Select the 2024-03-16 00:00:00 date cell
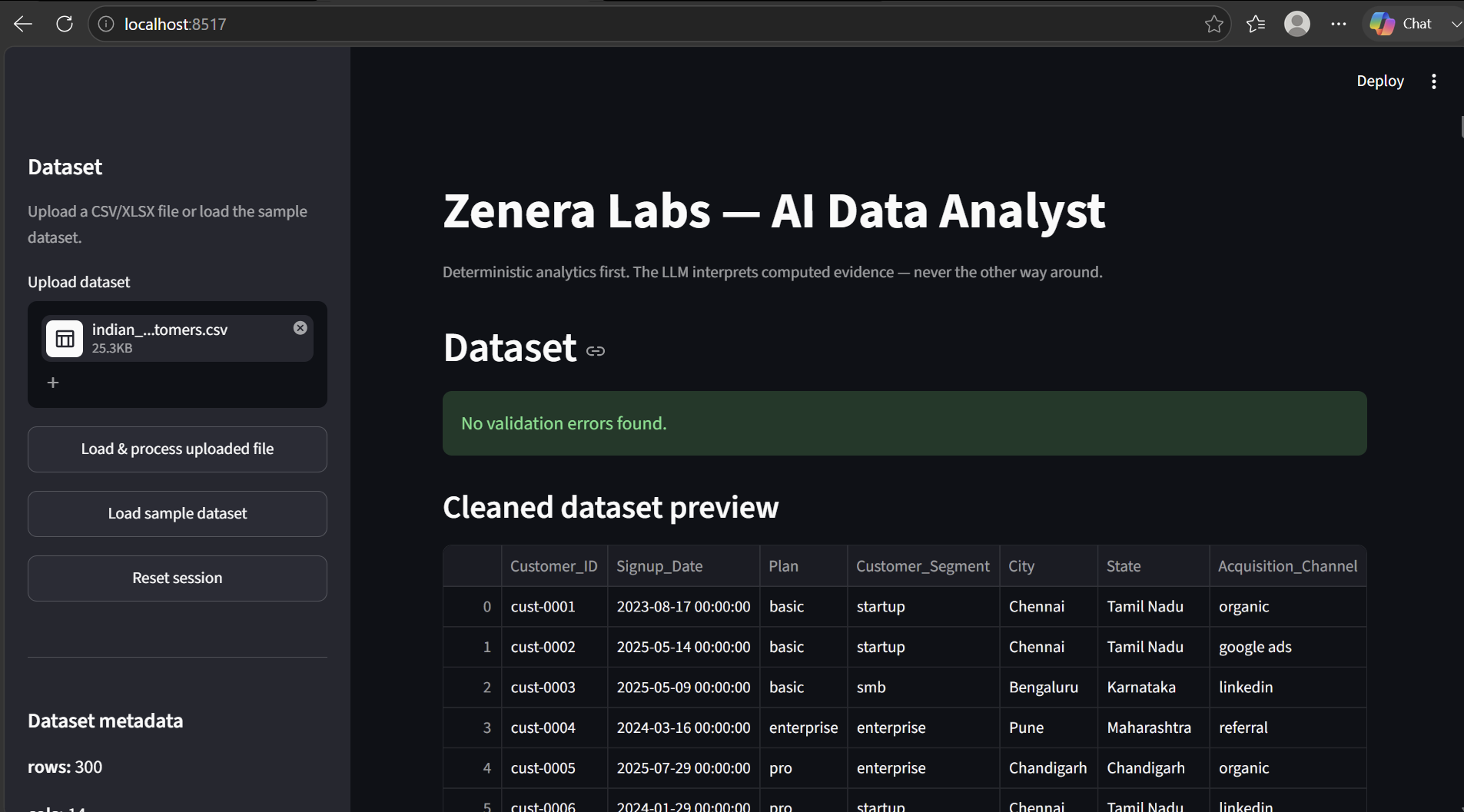This screenshot has height=812, width=1464. coord(683,727)
